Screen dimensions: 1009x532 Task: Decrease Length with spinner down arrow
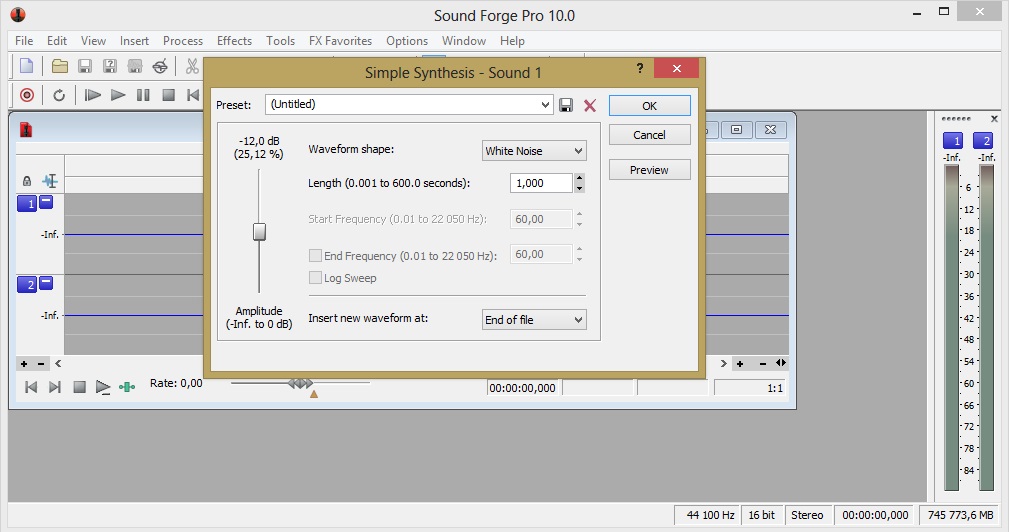coord(580,188)
